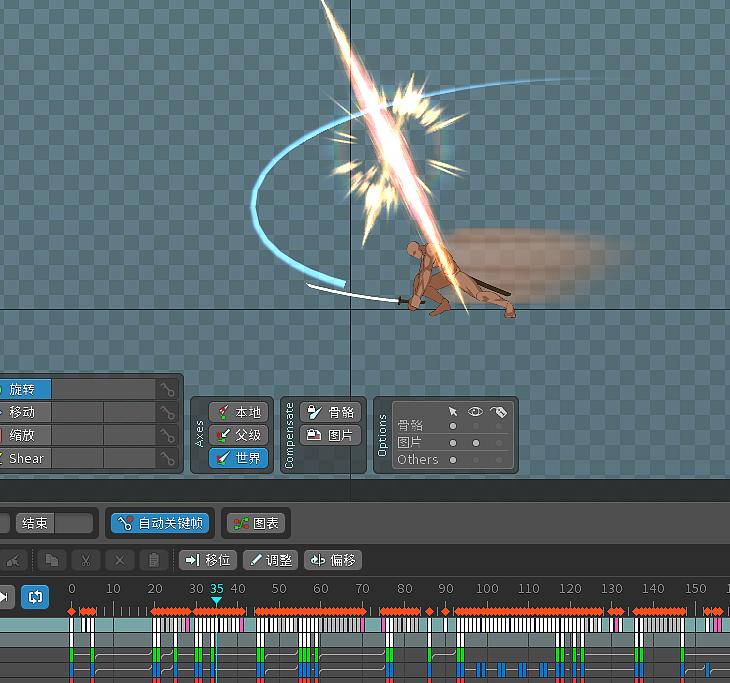Image resolution: width=730 pixels, height=683 pixels.
Task: Click the first 缩放 value field
Action: click(77, 435)
